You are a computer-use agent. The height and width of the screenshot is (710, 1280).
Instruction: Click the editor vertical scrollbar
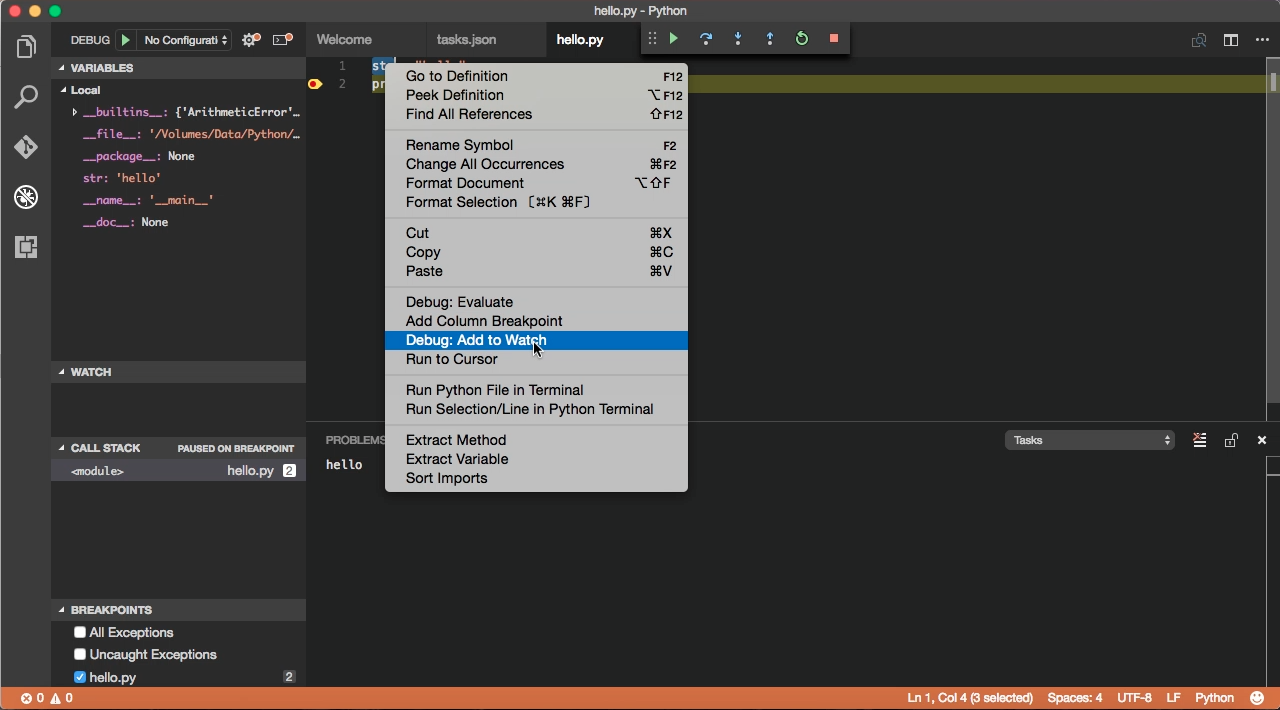point(1274,230)
